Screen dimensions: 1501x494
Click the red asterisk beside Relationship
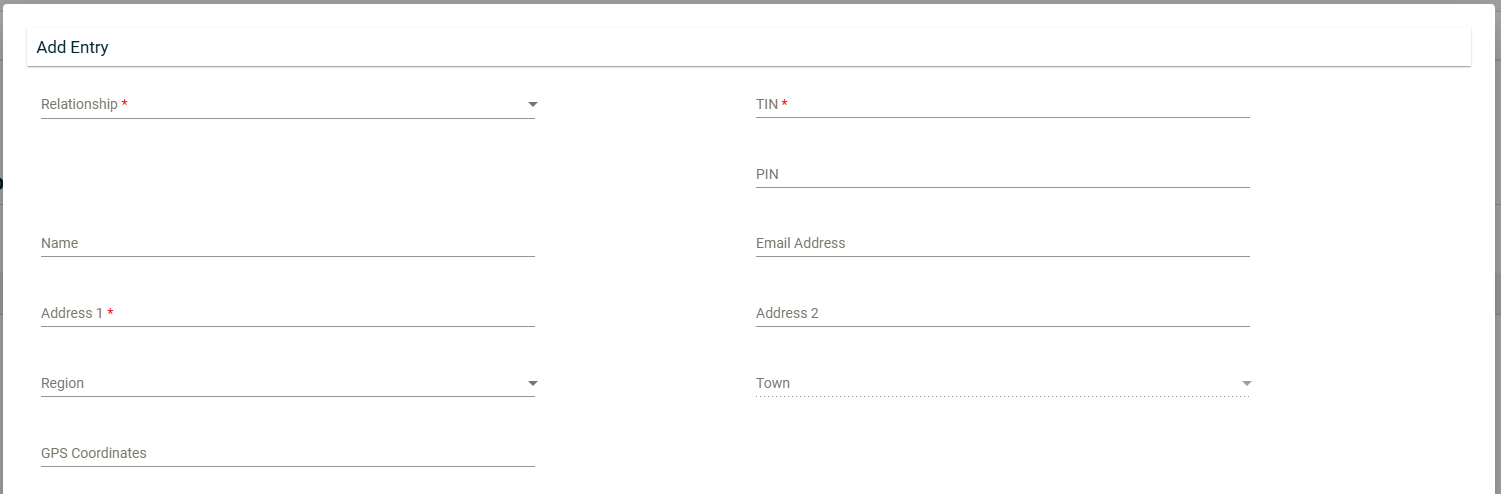coord(124,104)
